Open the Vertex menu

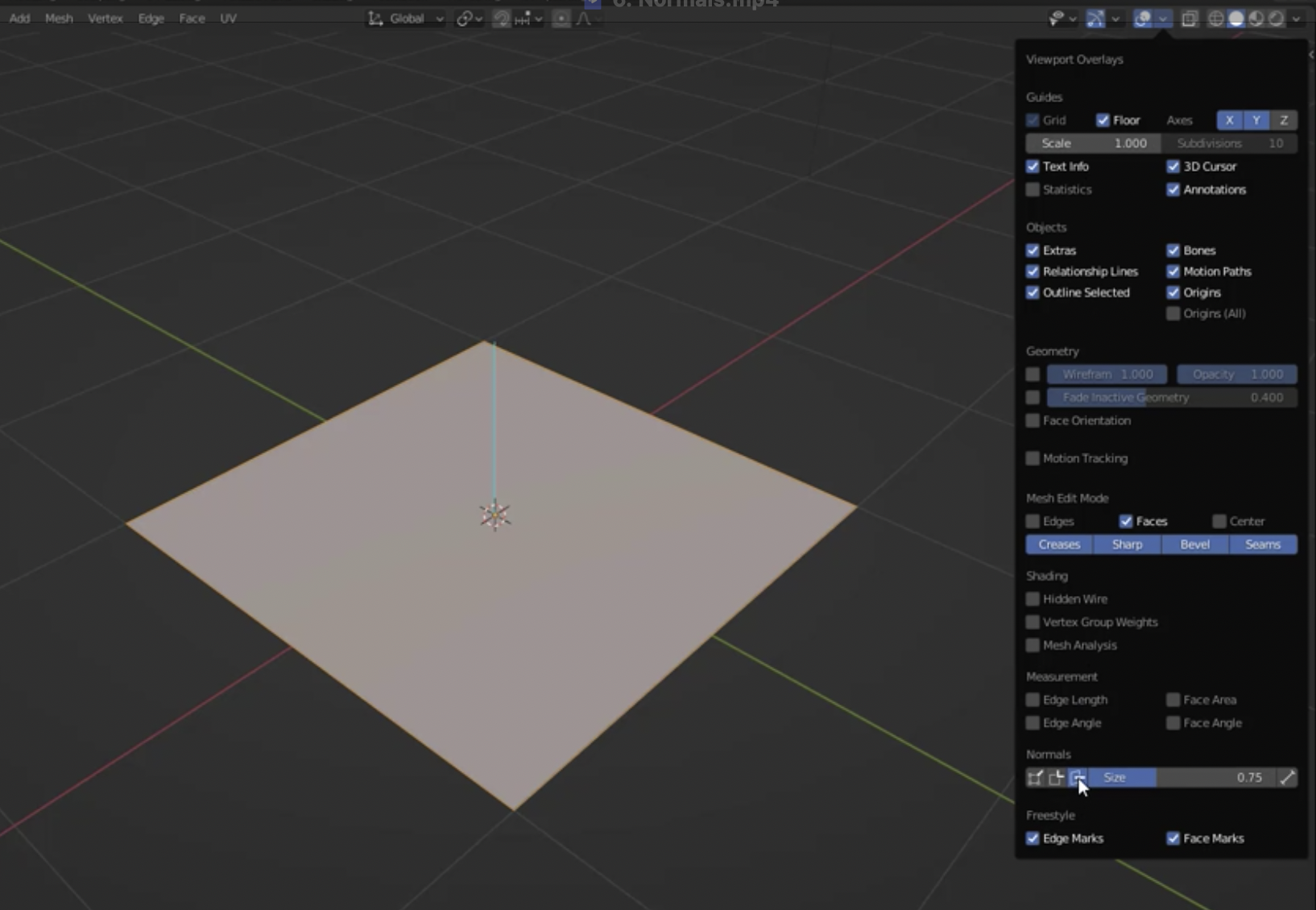(x=106, y=19)
